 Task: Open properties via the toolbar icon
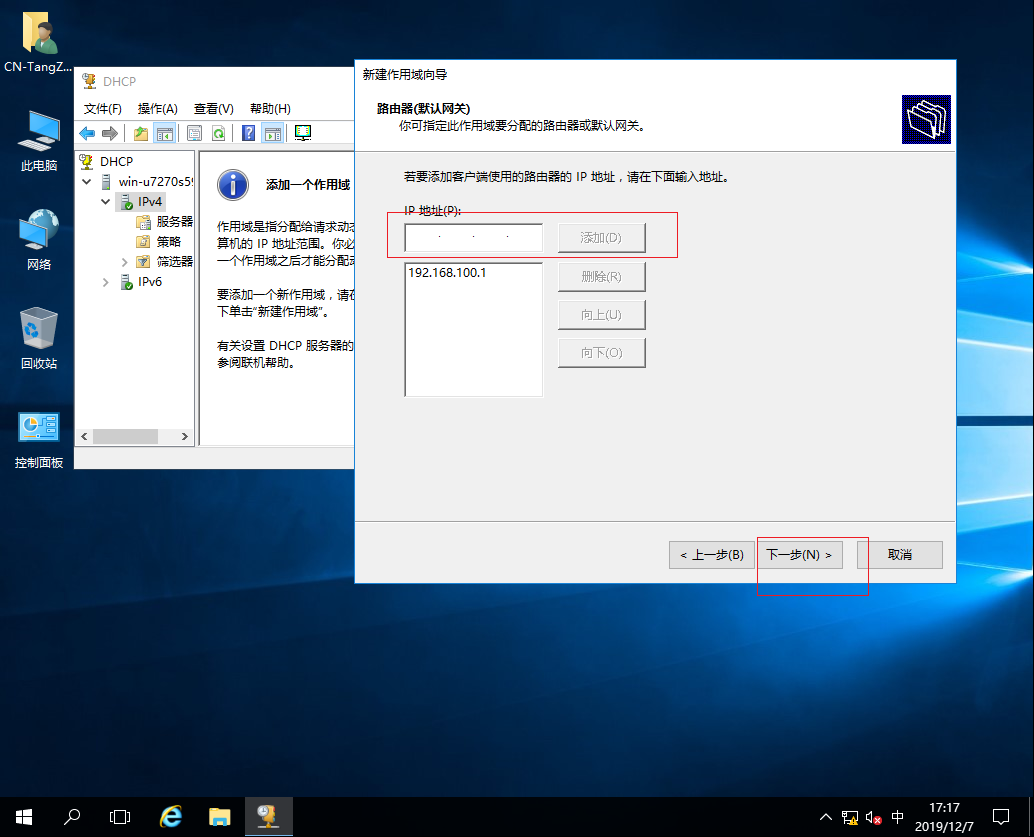[x=194, y=133]
